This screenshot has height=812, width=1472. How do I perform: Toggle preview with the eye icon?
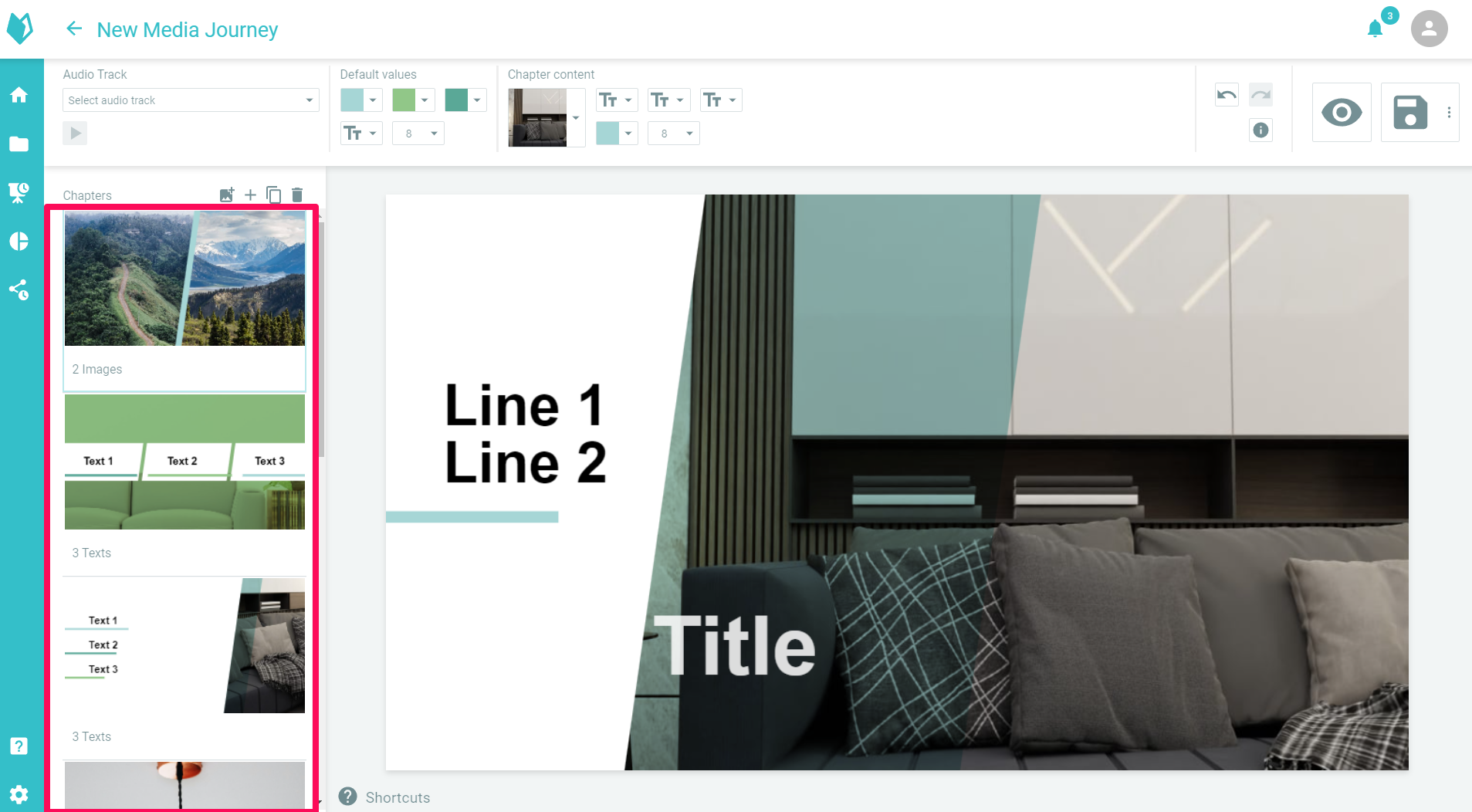1342,113
